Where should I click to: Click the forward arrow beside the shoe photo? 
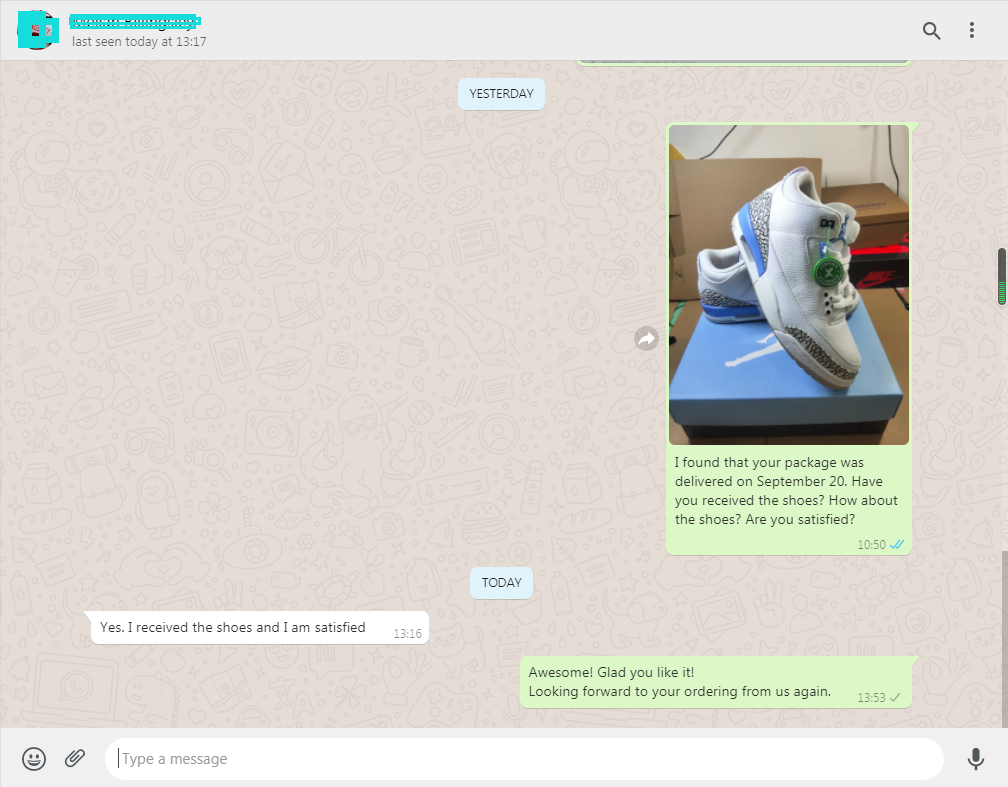(x=646, y=339)
